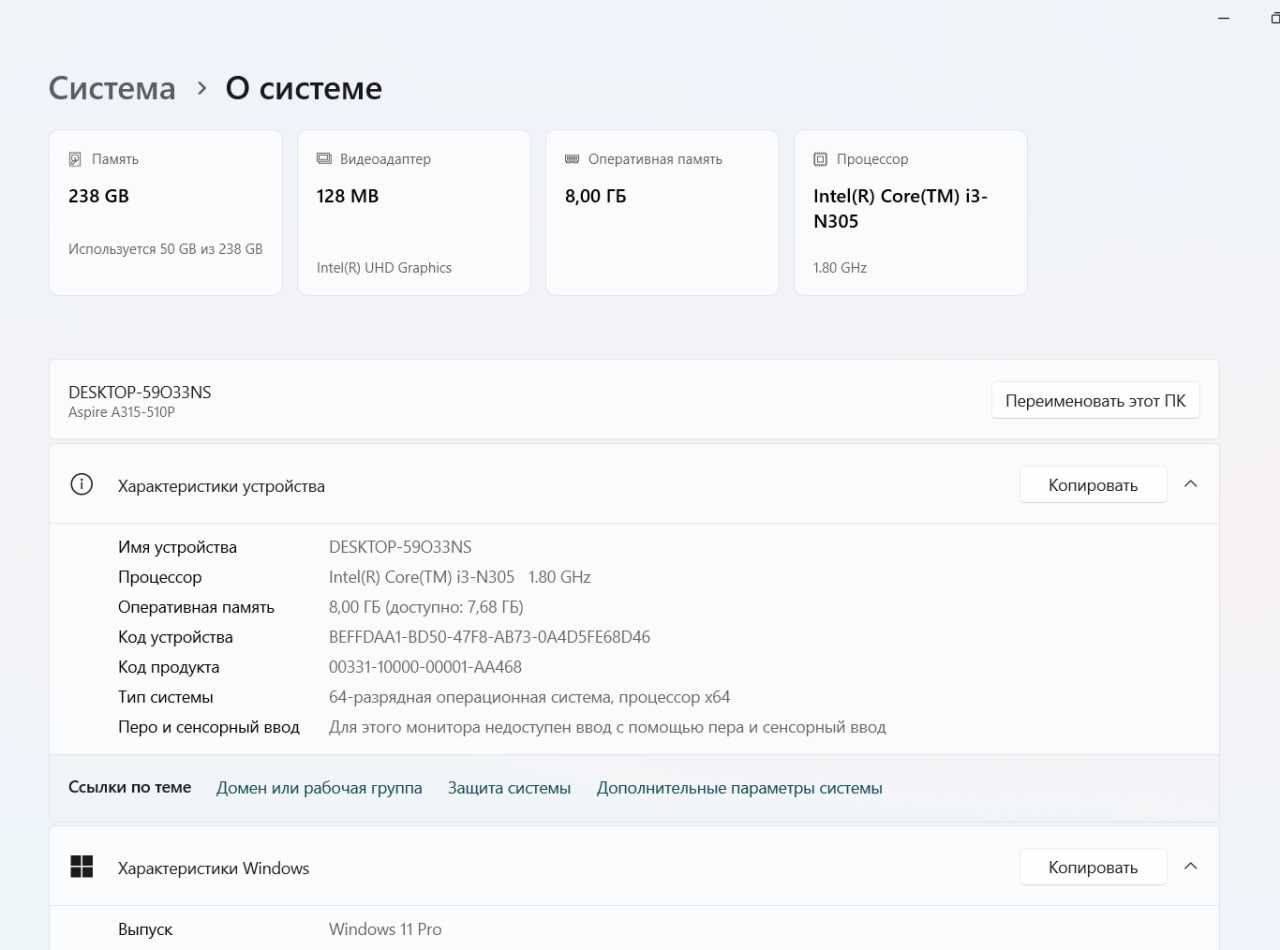Open Дополнительные параметры системы link
The width and height of the screenshot is (1280, 950).
(739, 788)
